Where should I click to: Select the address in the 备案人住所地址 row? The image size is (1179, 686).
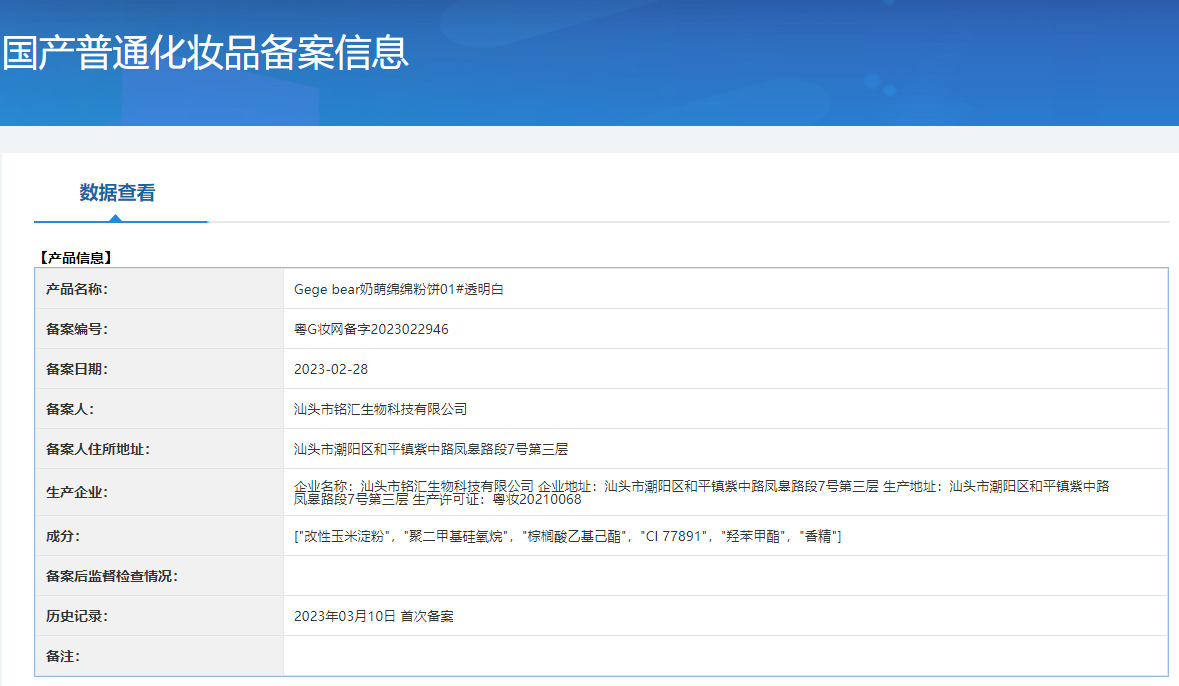tap(431, 449)
